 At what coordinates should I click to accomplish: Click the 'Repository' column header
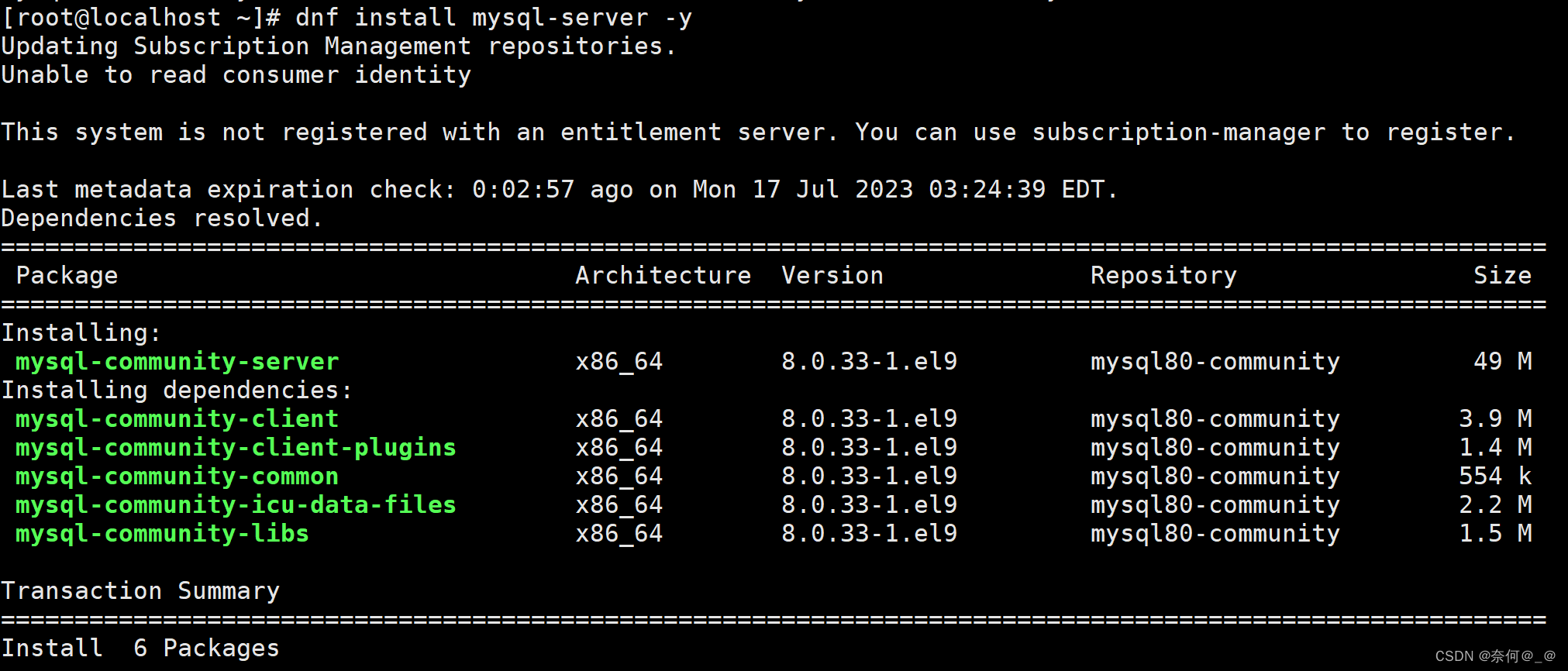click(1163, 276)
